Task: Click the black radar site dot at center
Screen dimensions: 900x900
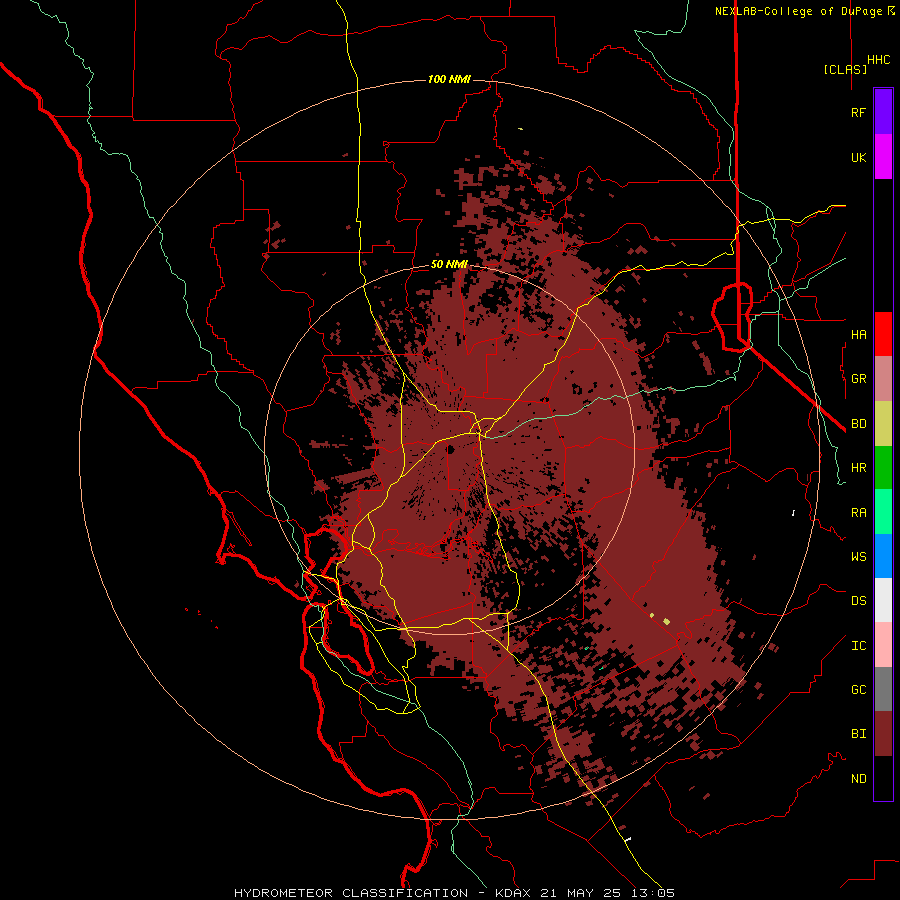Action: coord(451,449)
